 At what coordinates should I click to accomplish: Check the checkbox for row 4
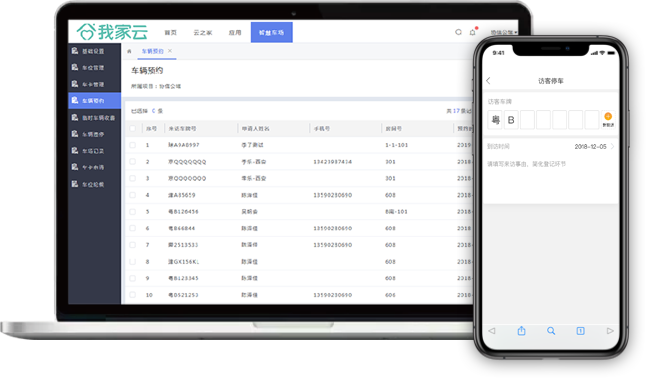133,195
